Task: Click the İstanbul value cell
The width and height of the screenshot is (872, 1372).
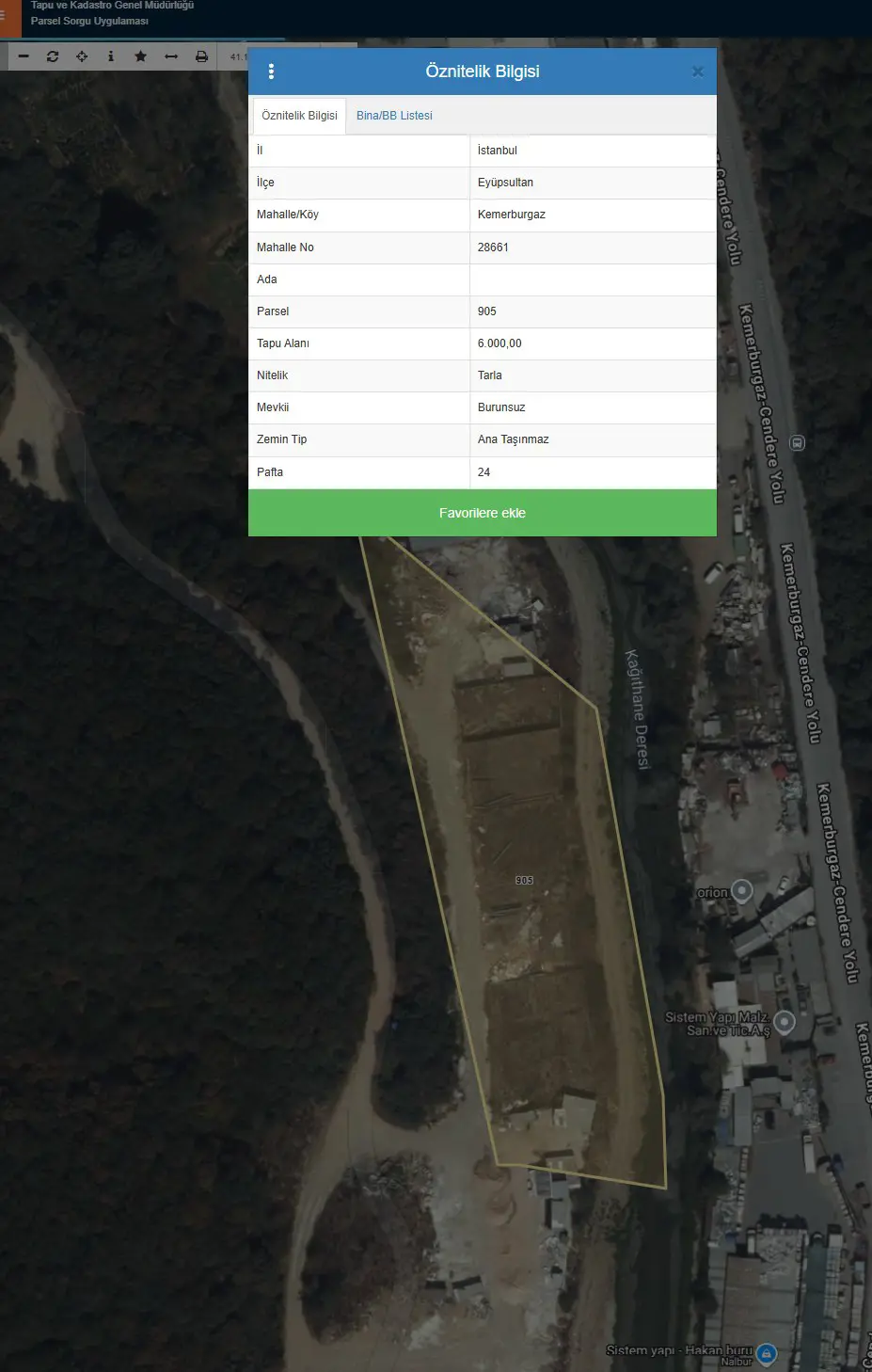Action: pos(593,151)
